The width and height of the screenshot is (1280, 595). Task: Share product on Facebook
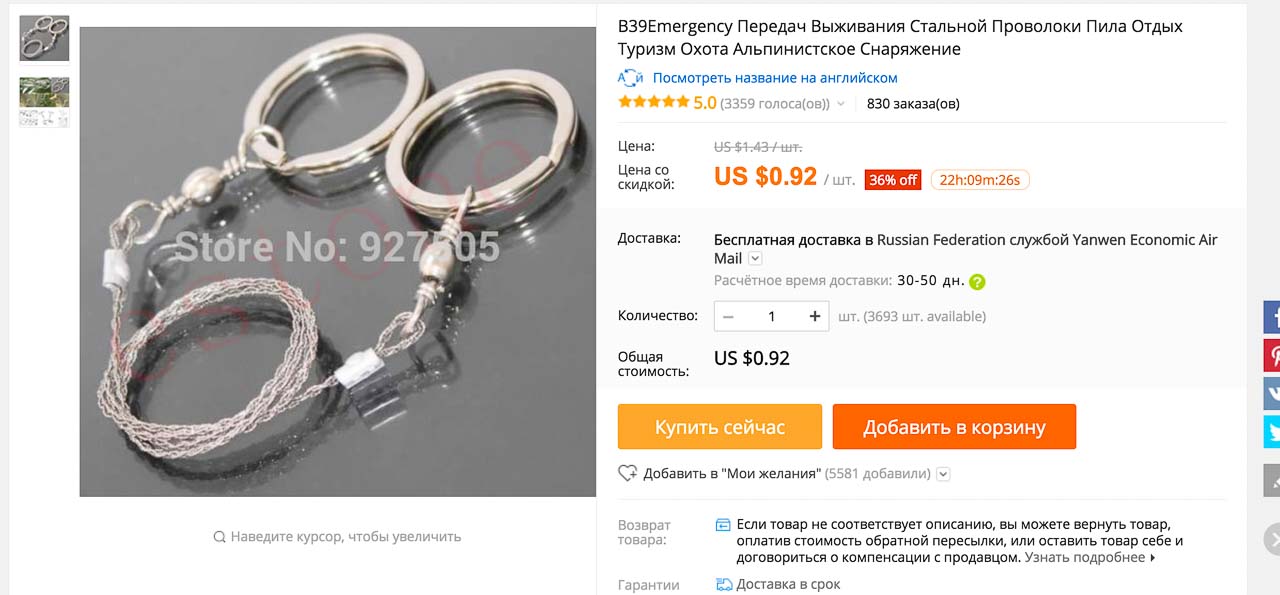click(x=1272, y=318)
